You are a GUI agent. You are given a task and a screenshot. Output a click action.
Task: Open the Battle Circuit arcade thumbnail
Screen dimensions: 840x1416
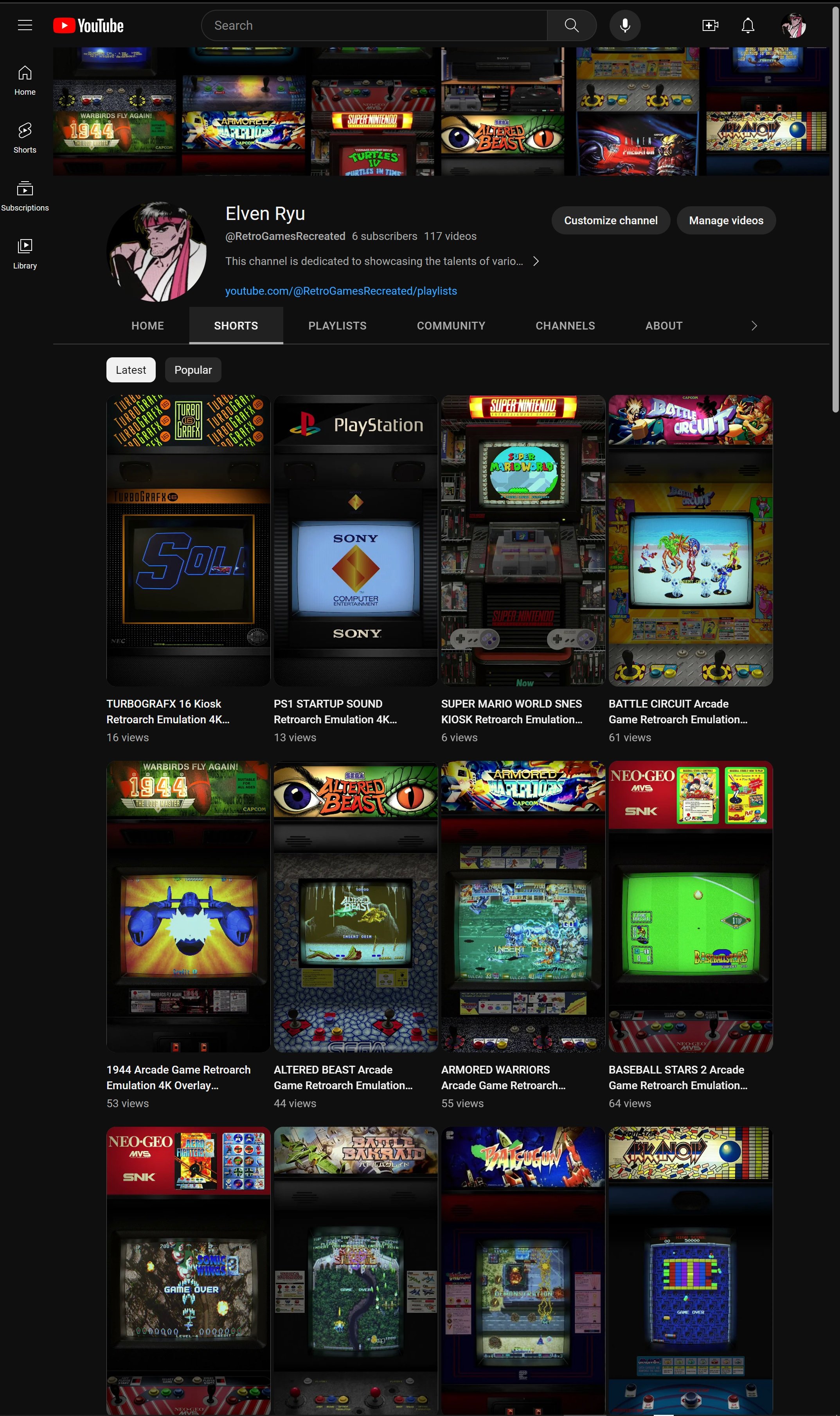[x=691, y=541]
